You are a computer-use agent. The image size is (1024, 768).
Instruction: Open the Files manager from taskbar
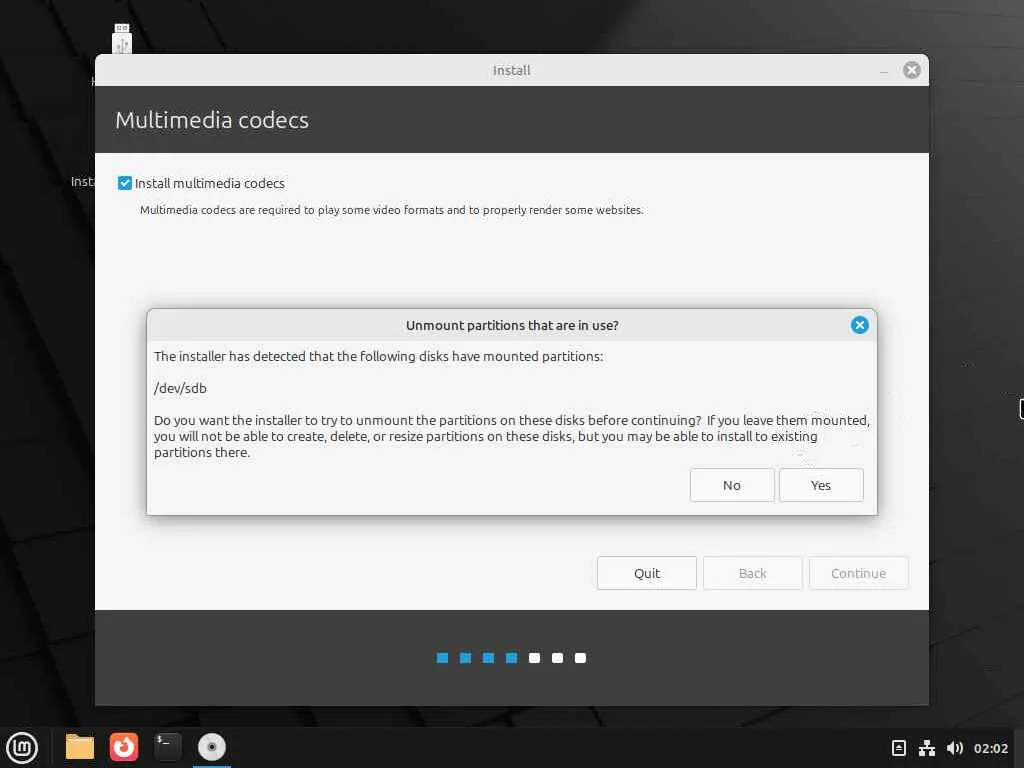click(80, 747)
